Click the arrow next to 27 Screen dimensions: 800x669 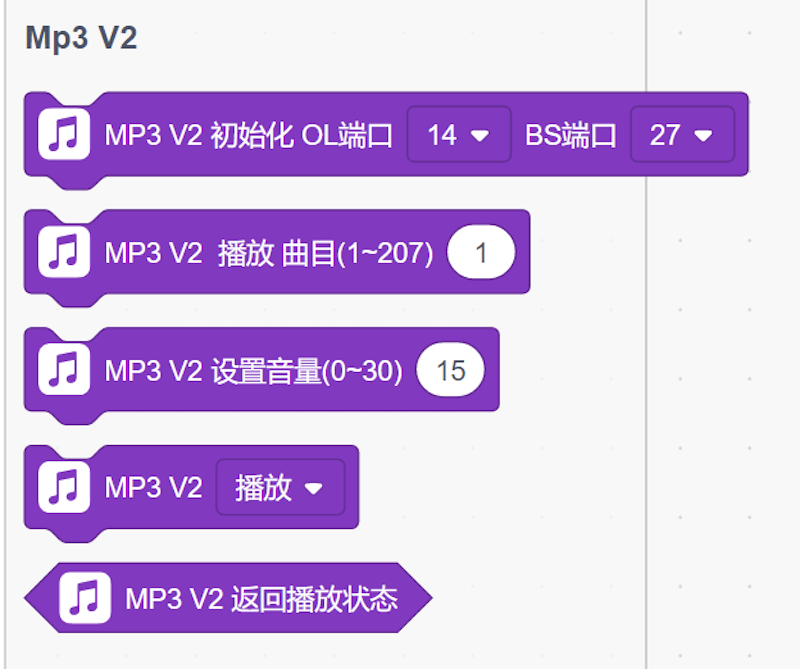tap(704, 135)
